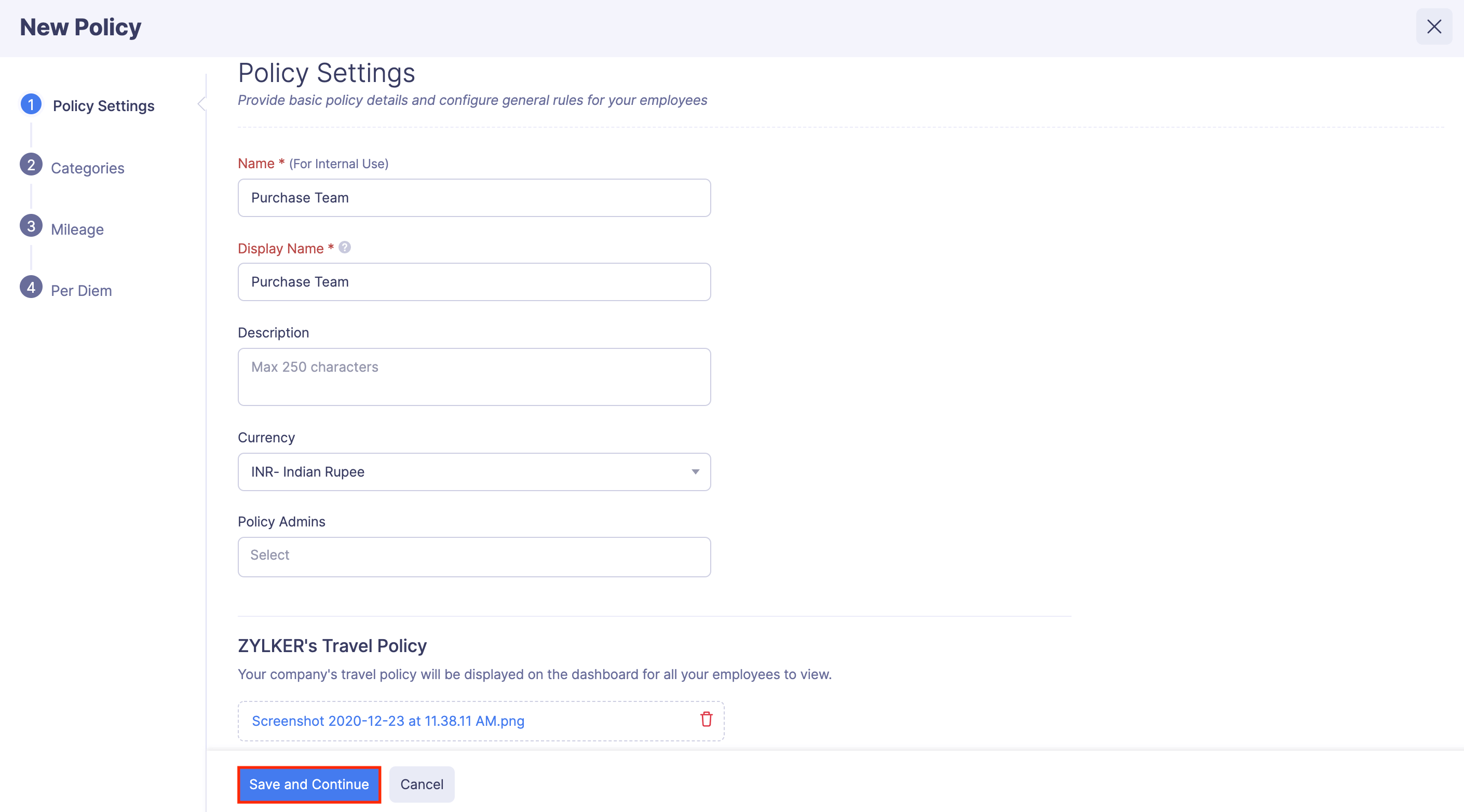Click the Display Name input field
Screen dimensions: 1464x812
[x=473, y=282]
